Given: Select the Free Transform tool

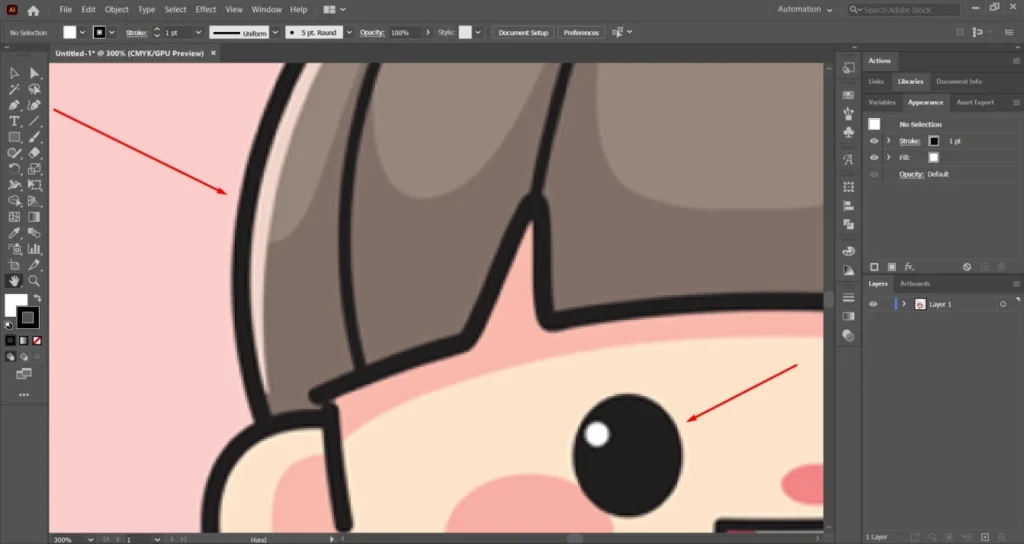Looking at the screenshot, I should coord(34,185).
